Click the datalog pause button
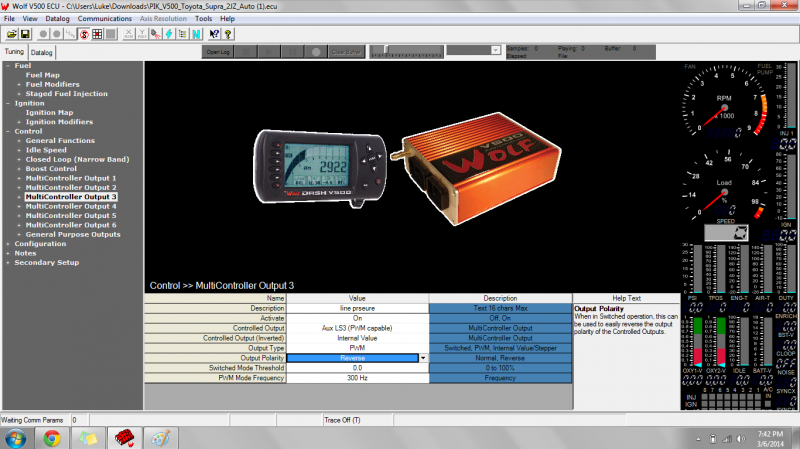 click(292, 52)
